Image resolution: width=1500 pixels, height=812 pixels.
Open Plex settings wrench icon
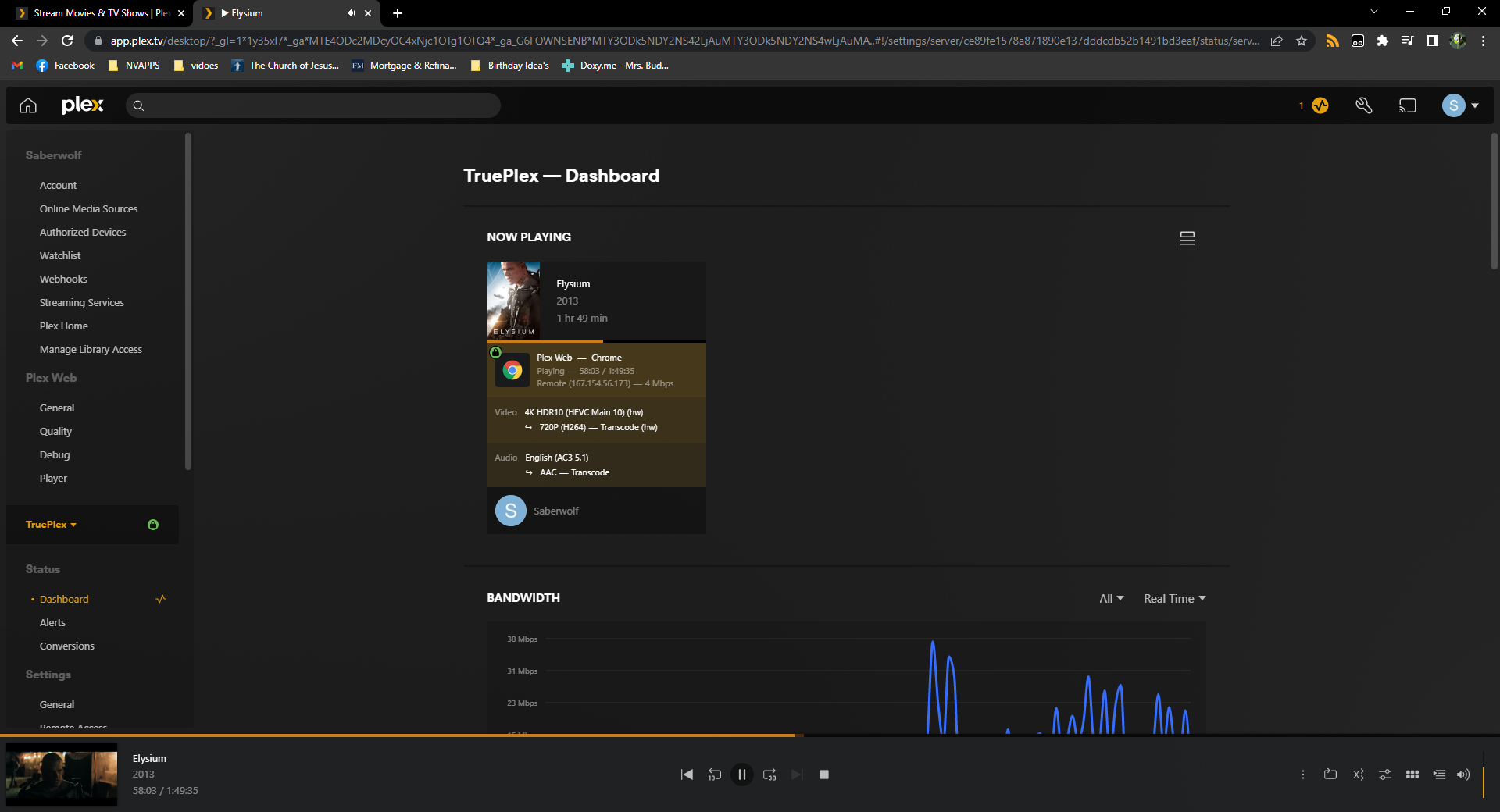point(1364,105)
